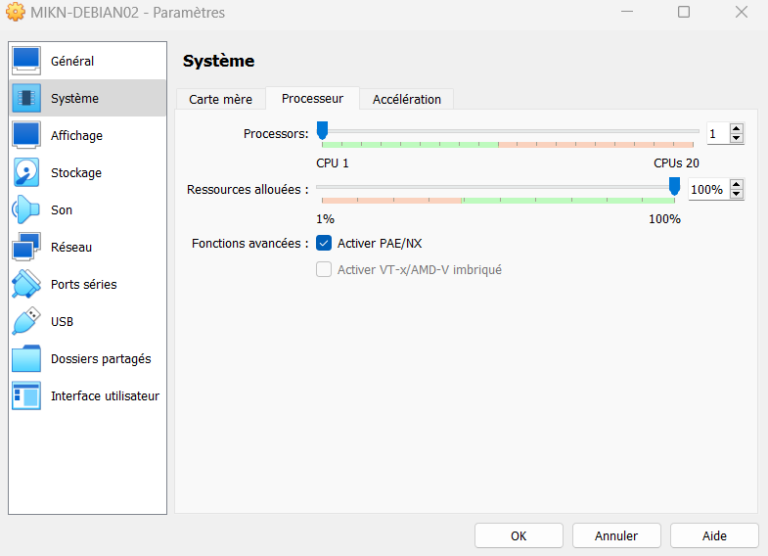Open the Général settings icon
The image size is (768, 556).
26,61
